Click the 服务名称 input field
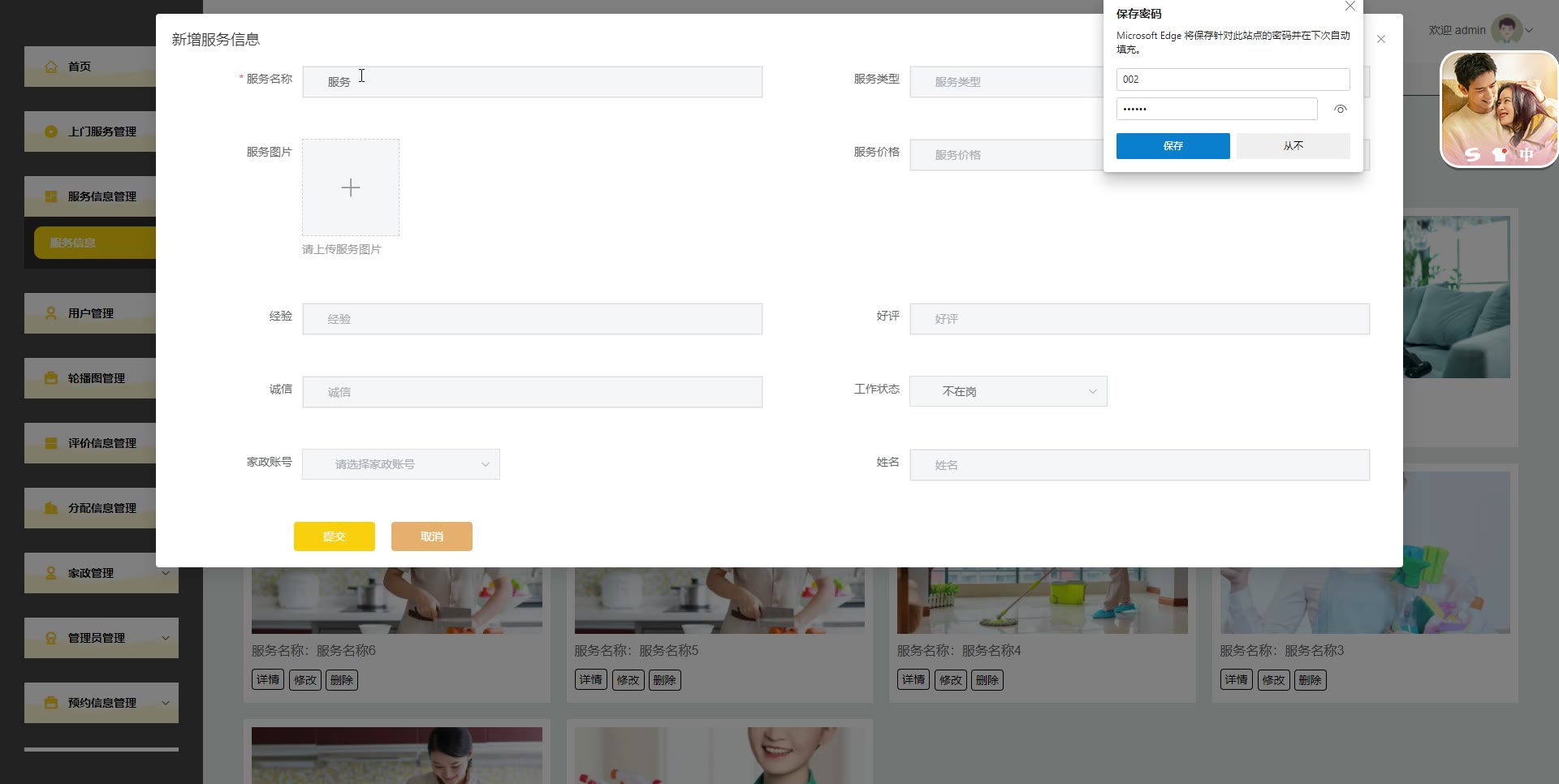Viewport: 1559px width, 784px height. pos(533,82)
